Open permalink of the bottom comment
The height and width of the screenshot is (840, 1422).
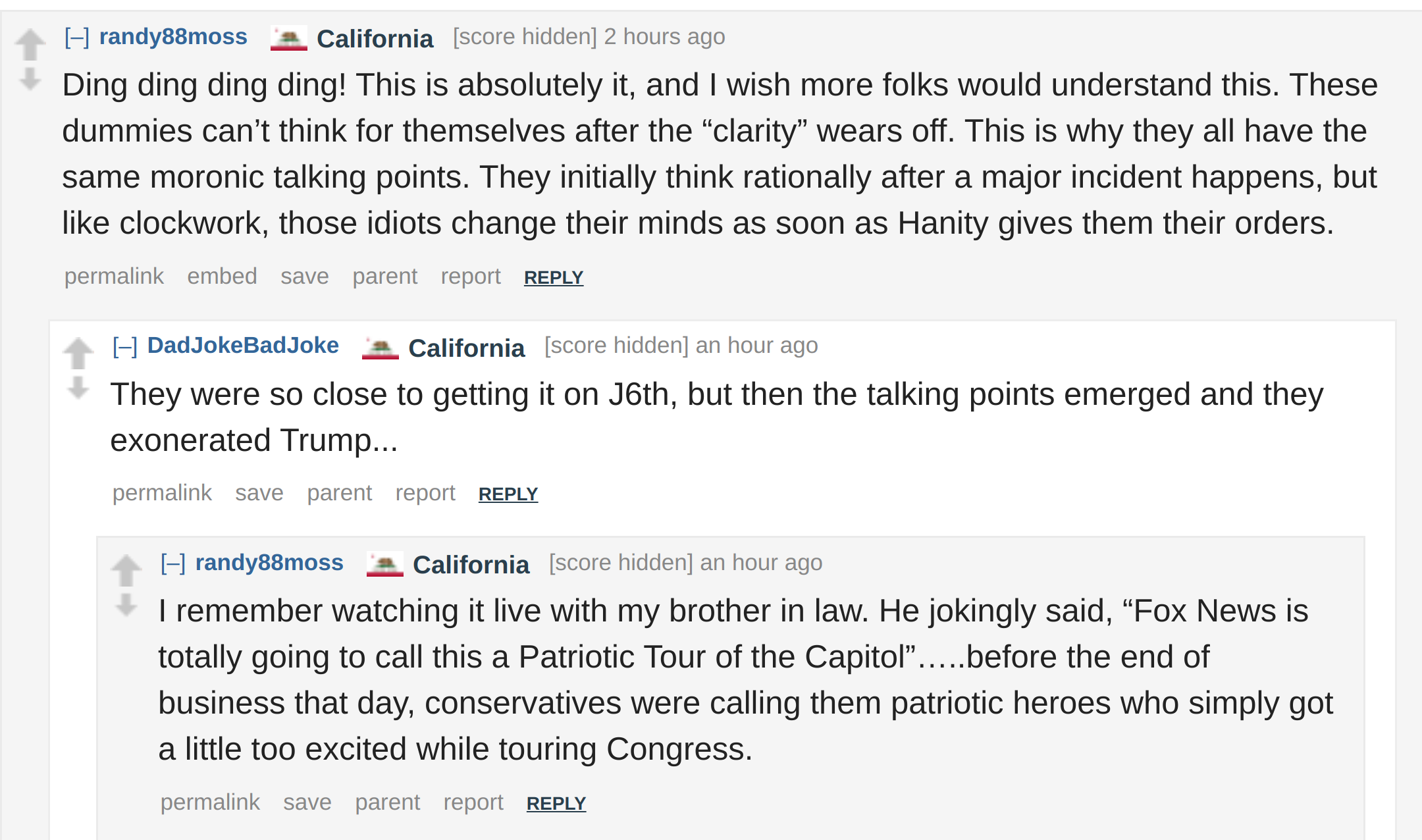coord(210,802)
